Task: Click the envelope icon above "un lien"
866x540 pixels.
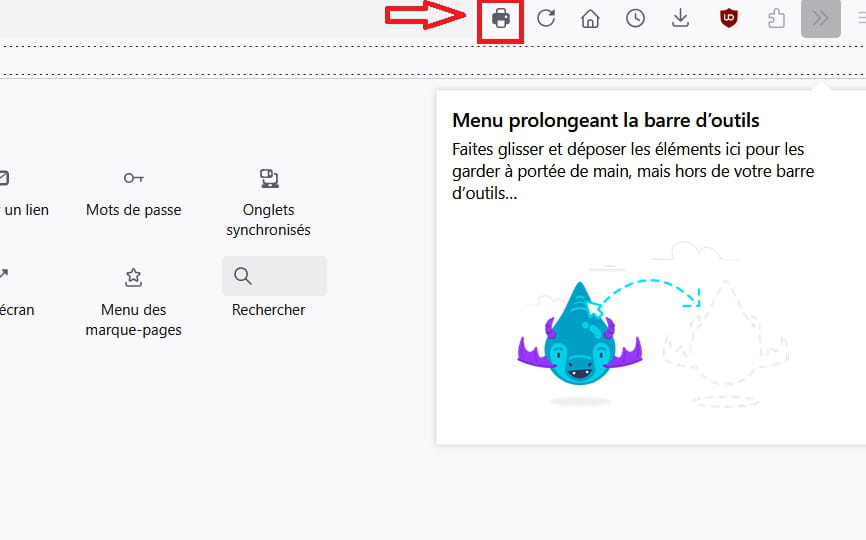Action: [x=3, y=178]
